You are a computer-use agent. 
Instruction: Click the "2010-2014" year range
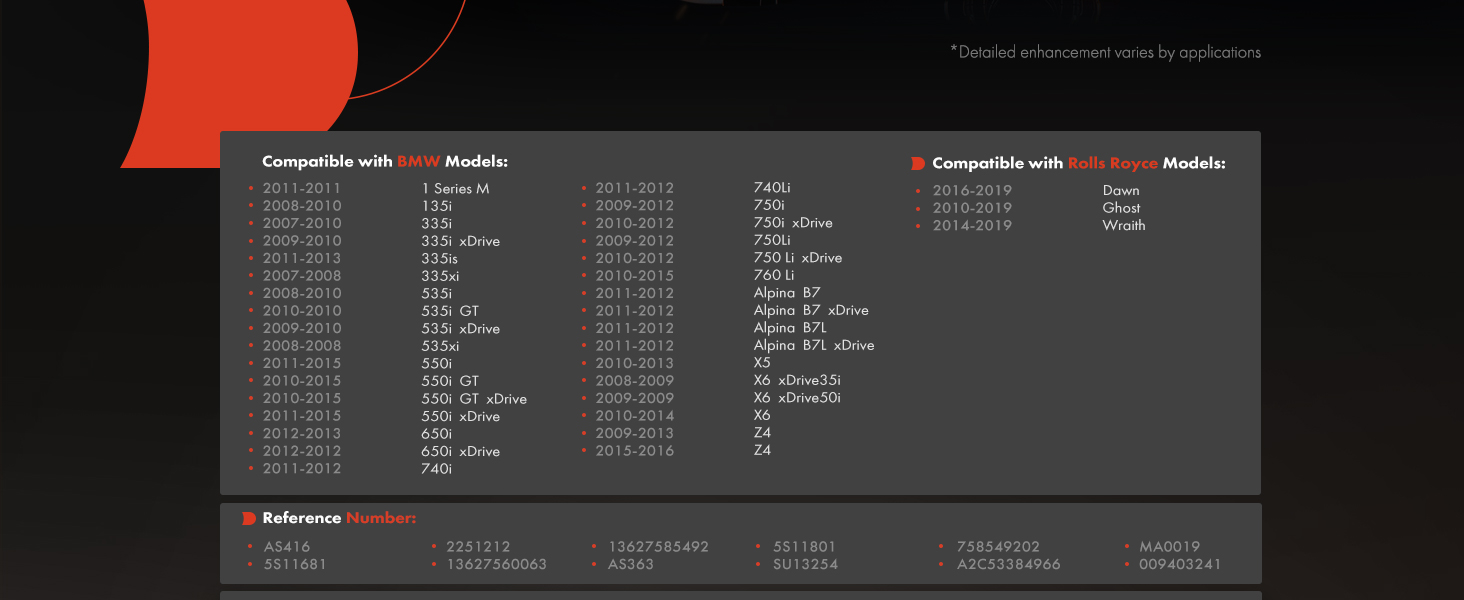(635, 415)
